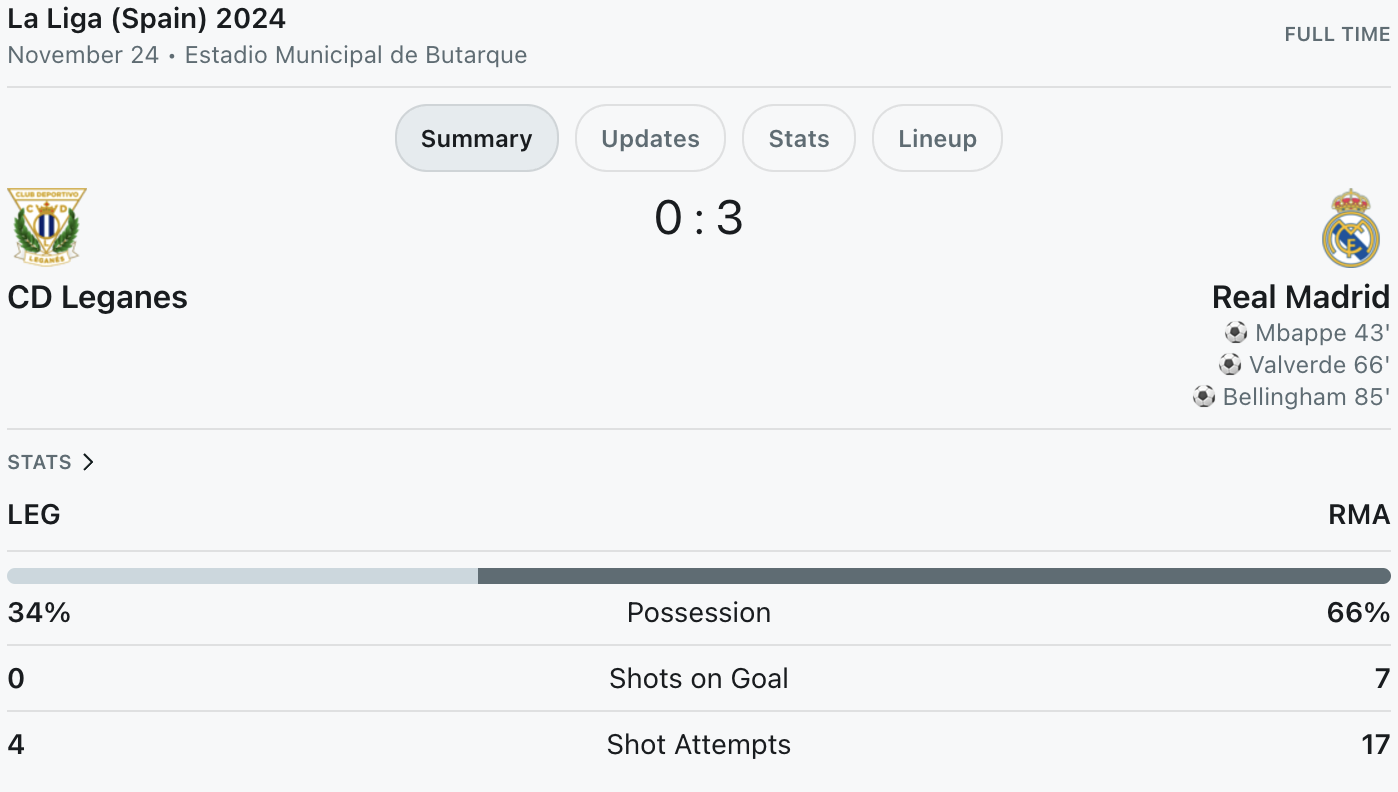The image size is (1398, 792).
Task: Click the dark Real Madrid possession bar segment
Action: coord(934,576)
